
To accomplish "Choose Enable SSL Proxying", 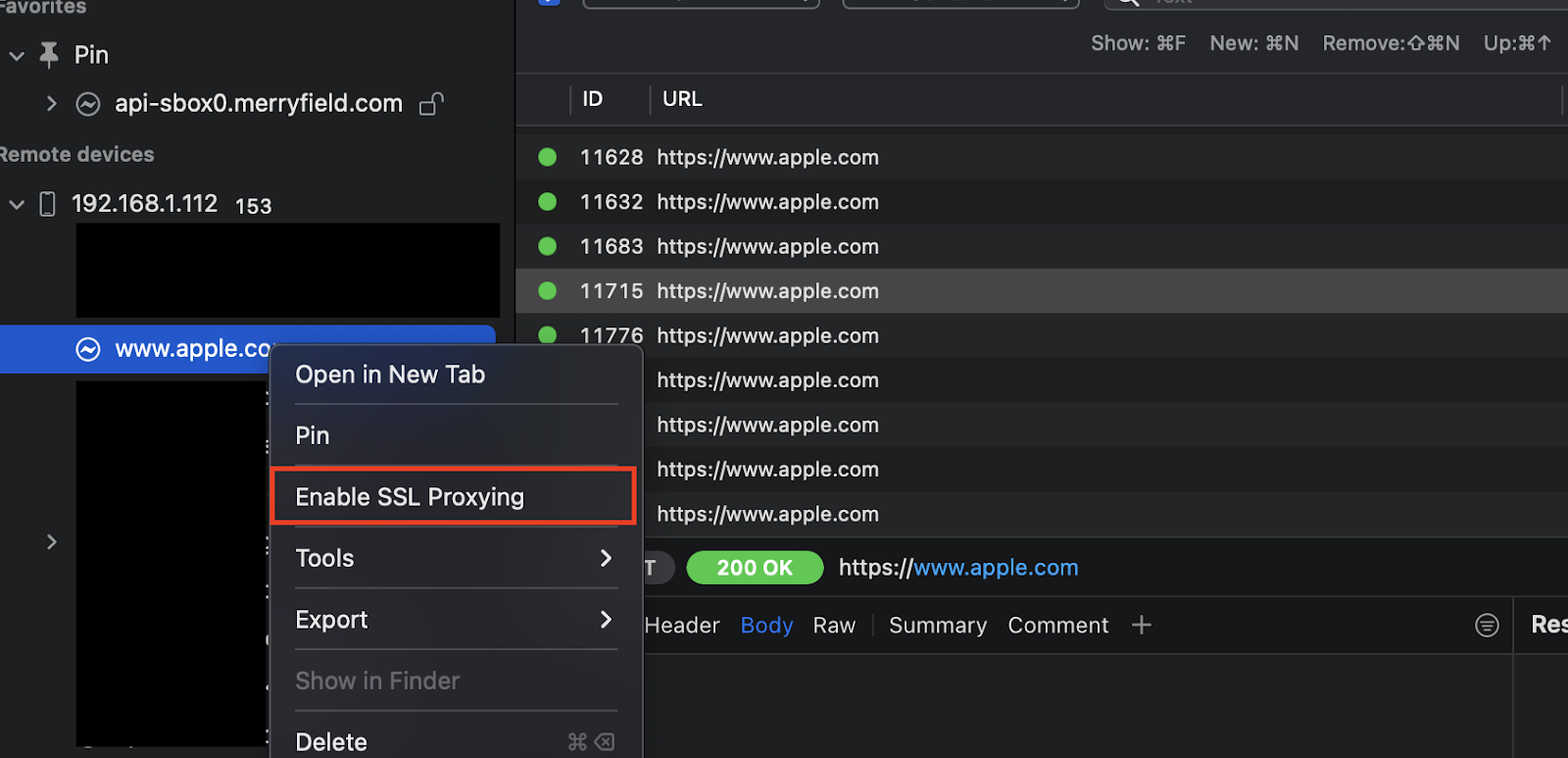I will tap(456, 497).
